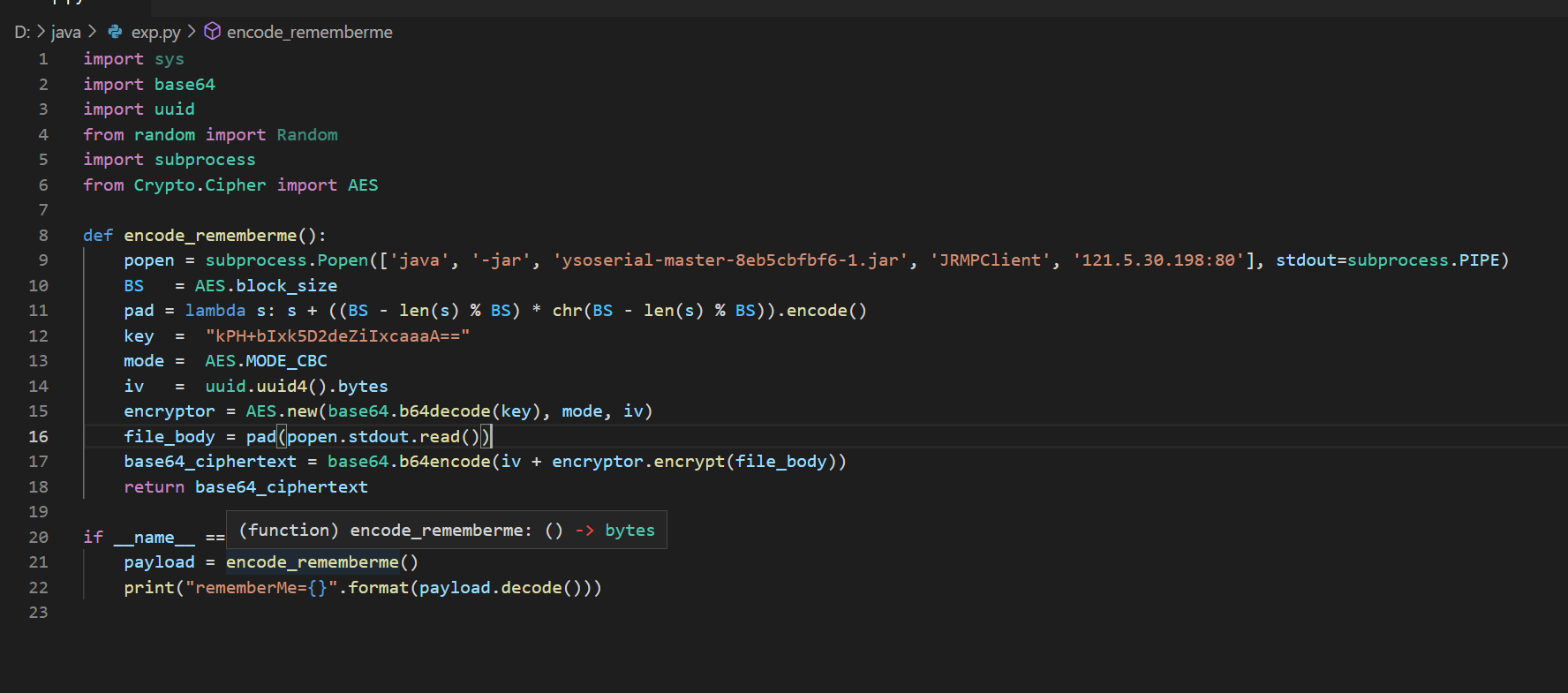Click 'b64encode' on line 17
1568x693 pixels.
click(445, 462)
